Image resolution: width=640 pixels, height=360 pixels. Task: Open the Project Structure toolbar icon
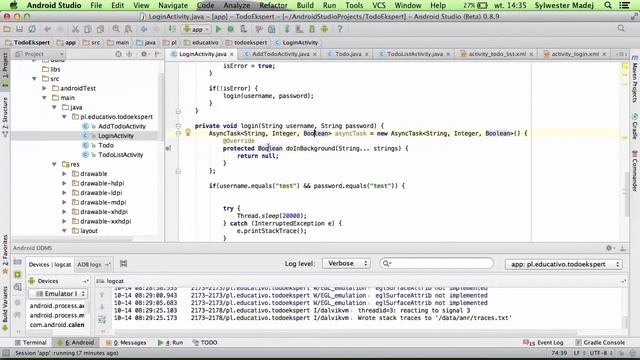click(x=271, y=29)
